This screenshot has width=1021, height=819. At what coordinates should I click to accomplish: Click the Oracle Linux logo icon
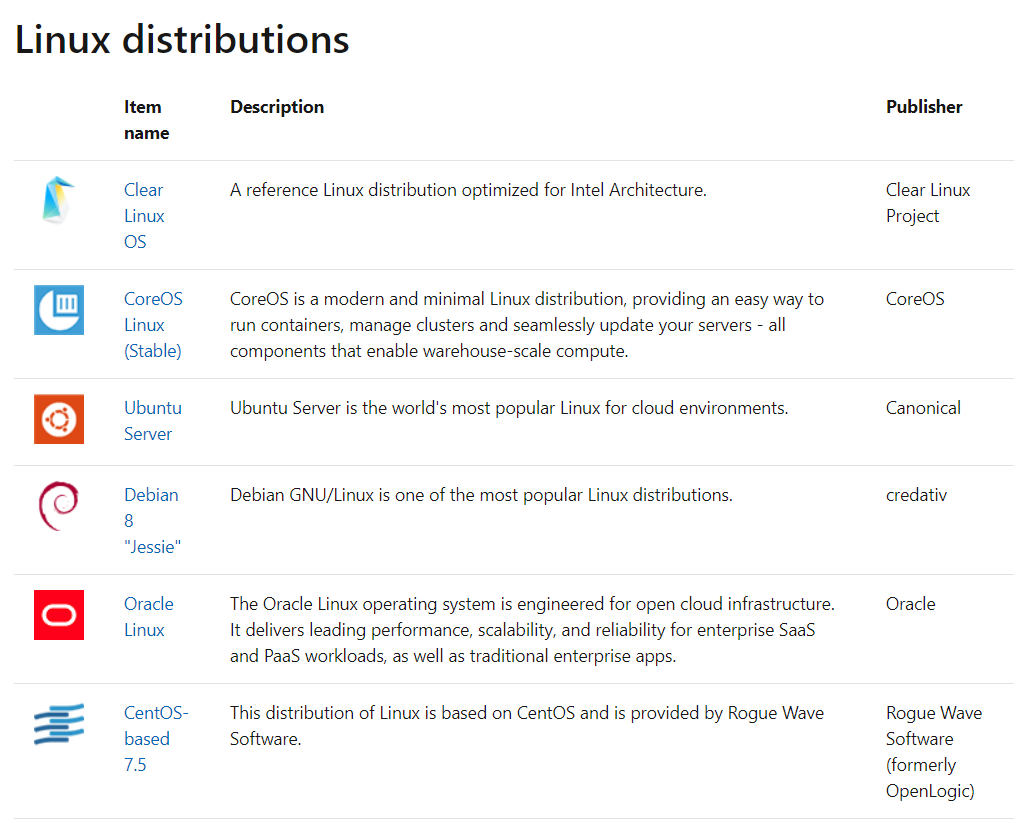pos(58,614)
